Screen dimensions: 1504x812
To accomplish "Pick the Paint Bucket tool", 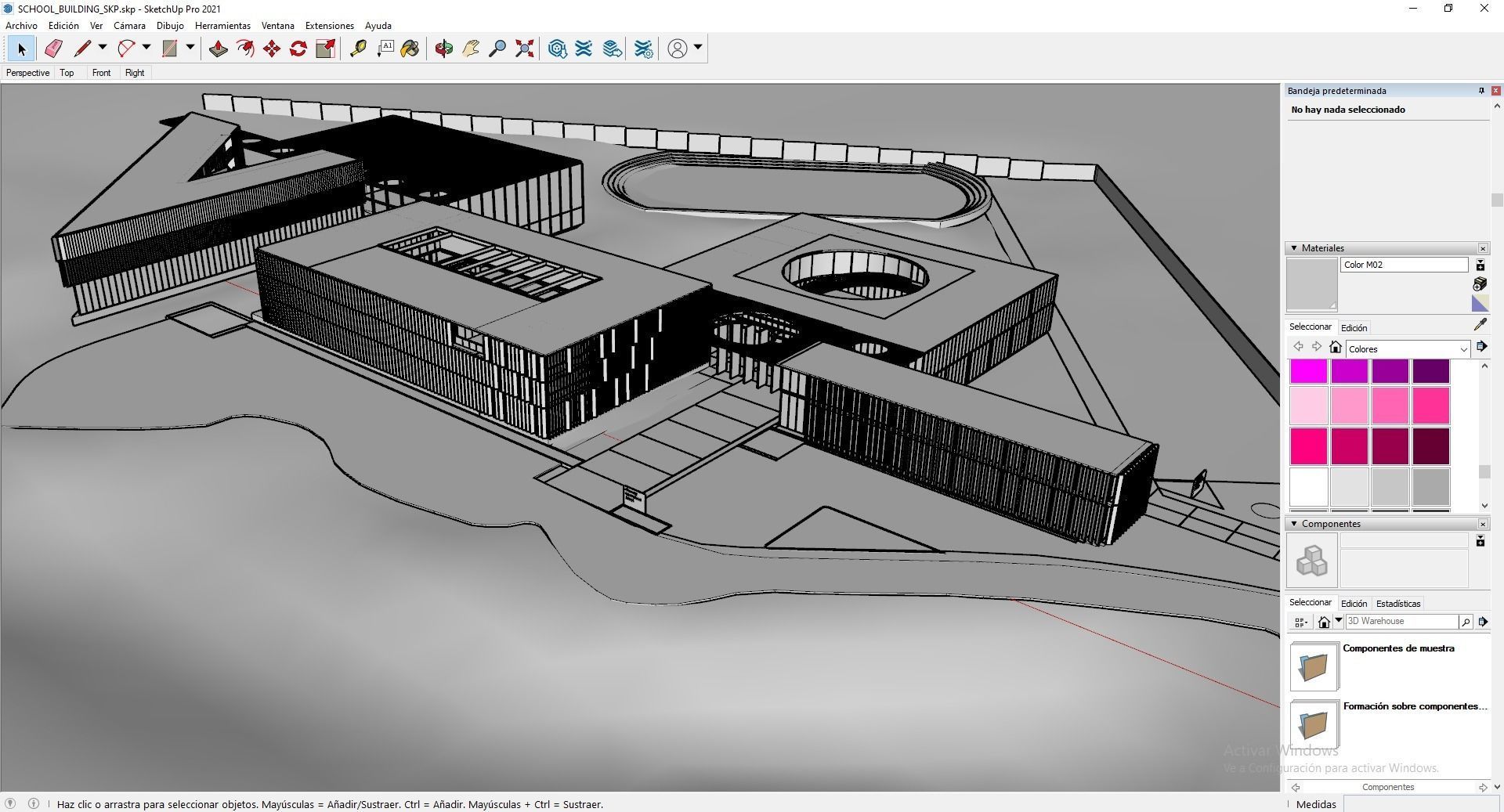I will click(410, 49).
